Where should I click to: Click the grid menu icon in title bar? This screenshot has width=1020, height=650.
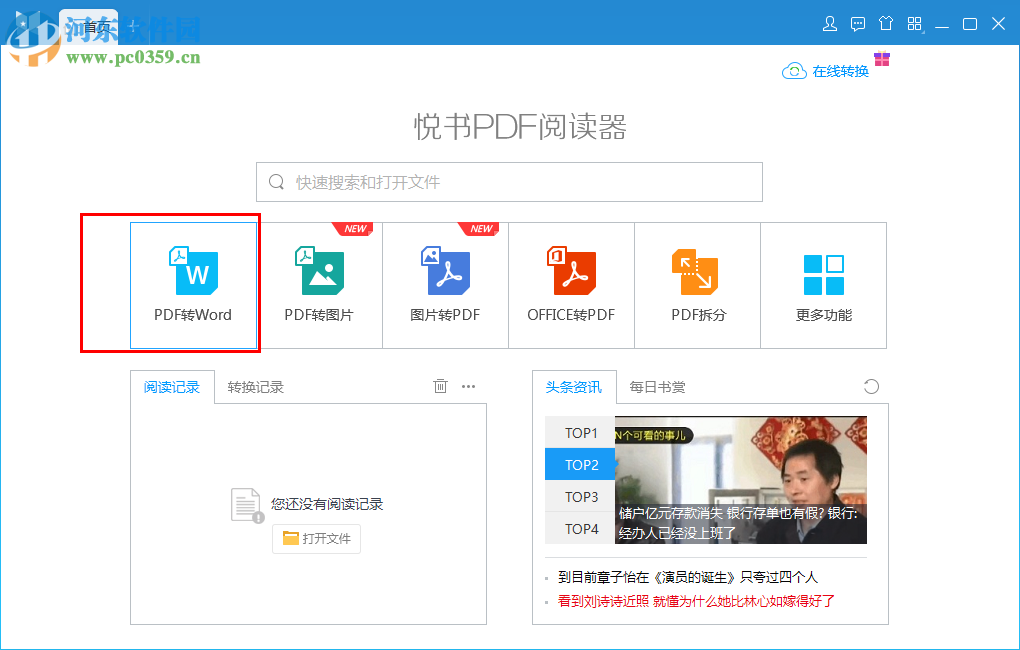pos(915,24)
